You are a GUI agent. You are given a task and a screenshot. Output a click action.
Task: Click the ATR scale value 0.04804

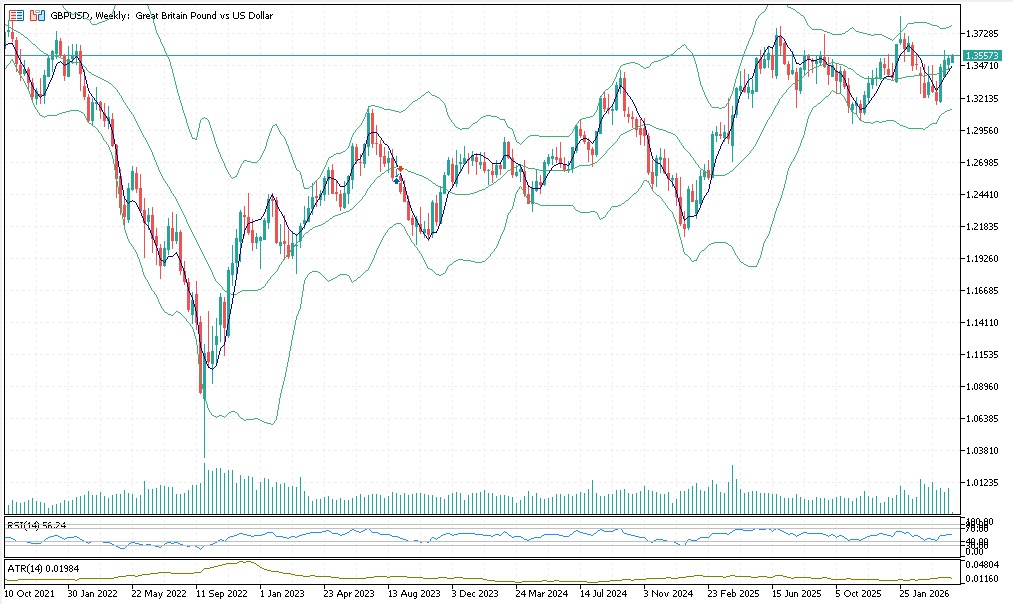[983, 565]
